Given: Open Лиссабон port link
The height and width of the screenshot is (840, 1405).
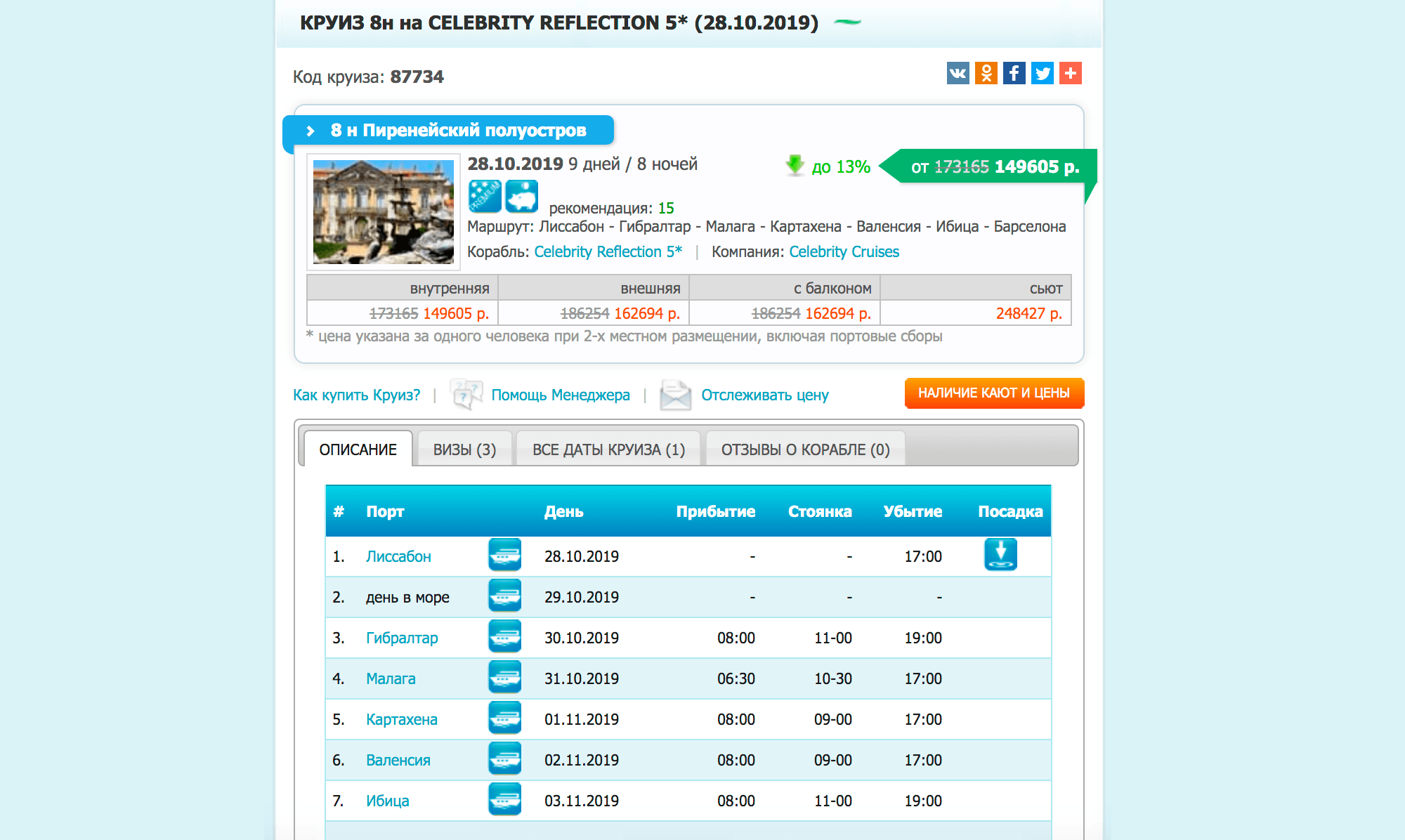Looking at the screenshot, I should (398, 556).
